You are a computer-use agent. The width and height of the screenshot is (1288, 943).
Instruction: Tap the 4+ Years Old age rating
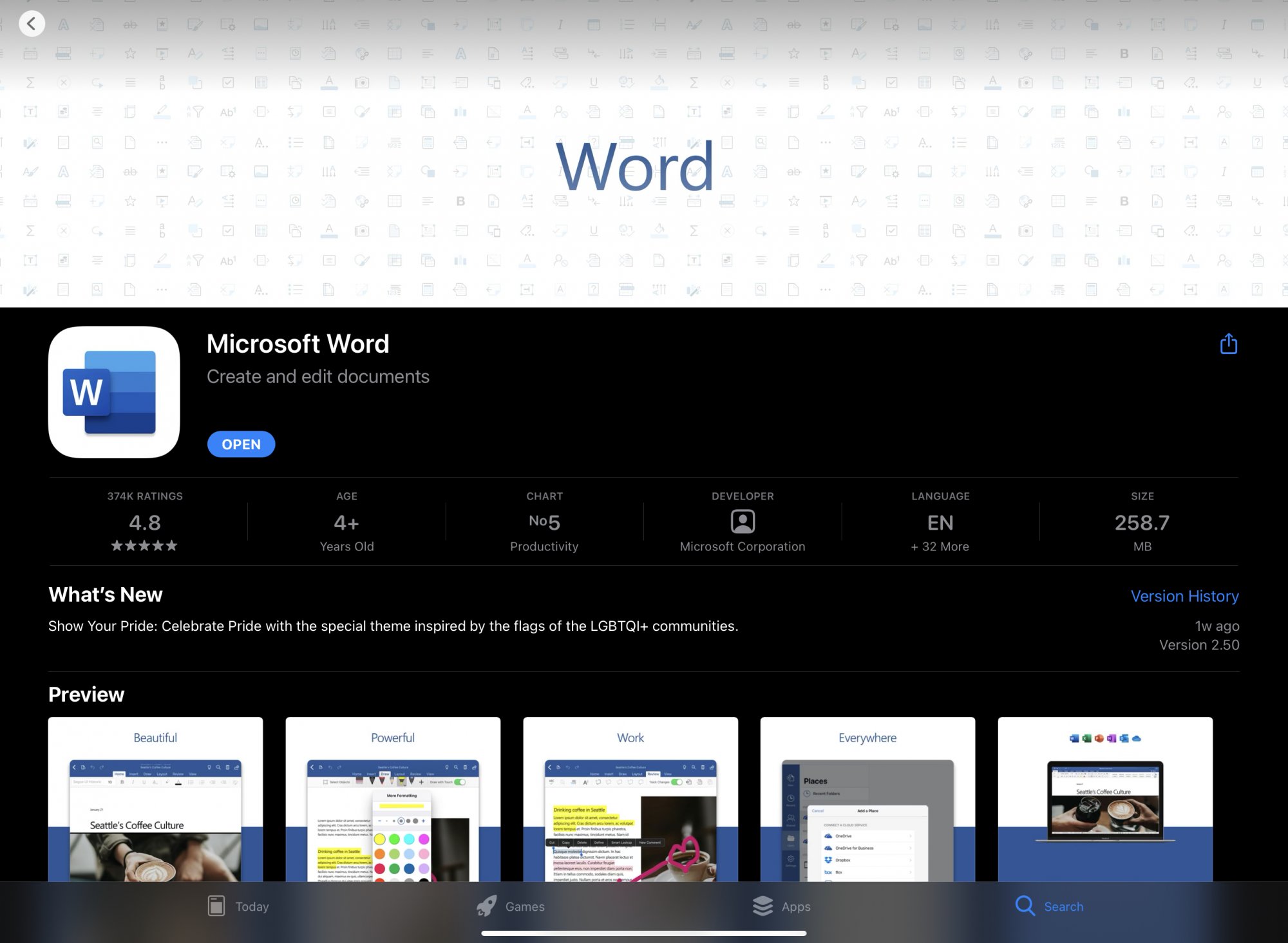click(346, 522)
